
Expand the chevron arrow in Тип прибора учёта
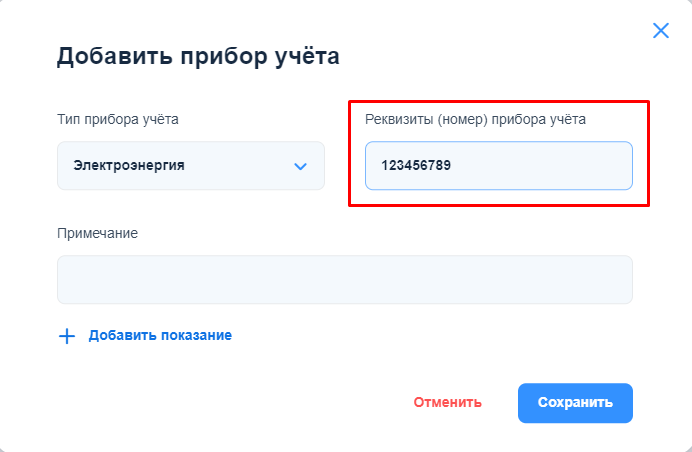coord(300,166)
